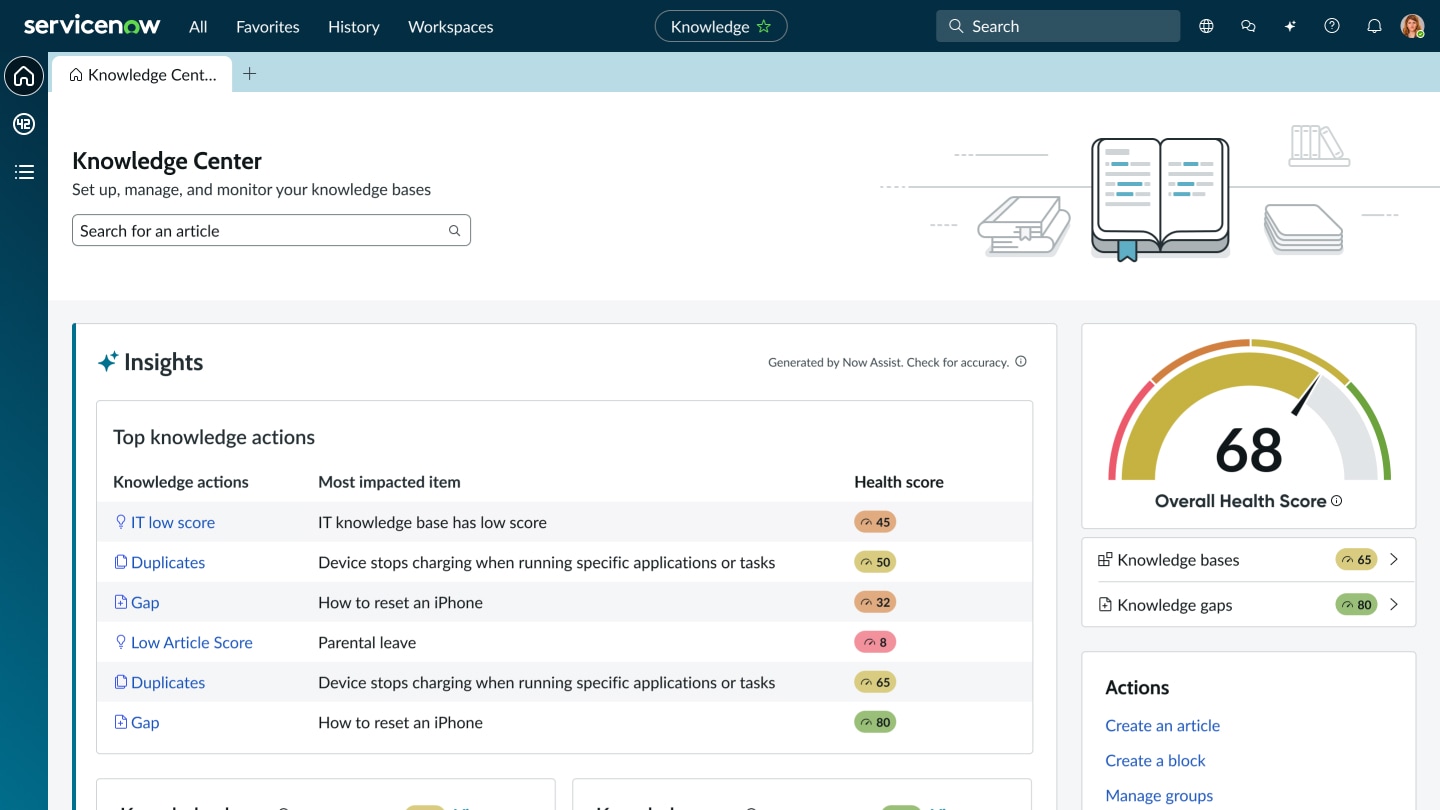Click the article search magnifier icon
1440x810 pixels.
click(454, 231)
